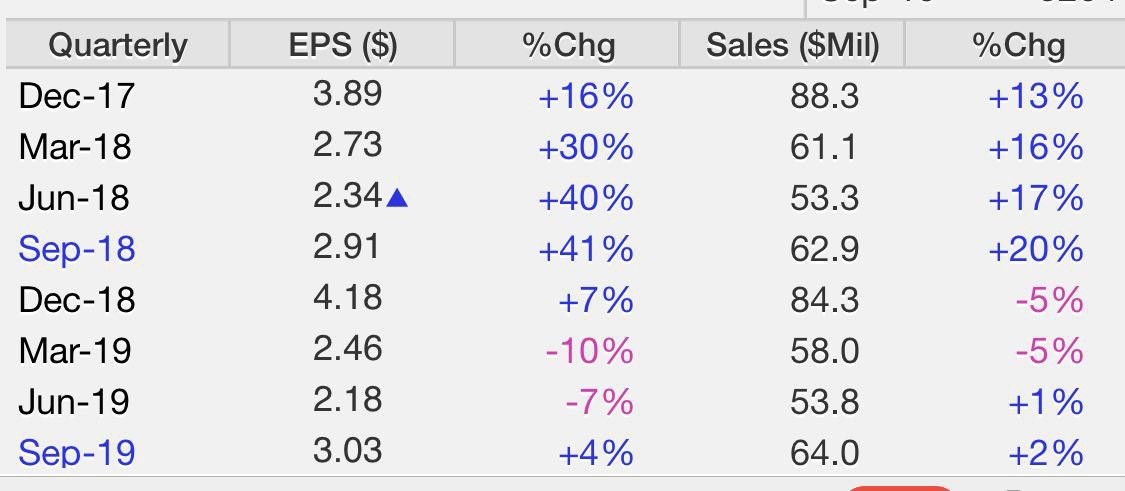Select the Jun-19 row label

(x=74, y=402)
